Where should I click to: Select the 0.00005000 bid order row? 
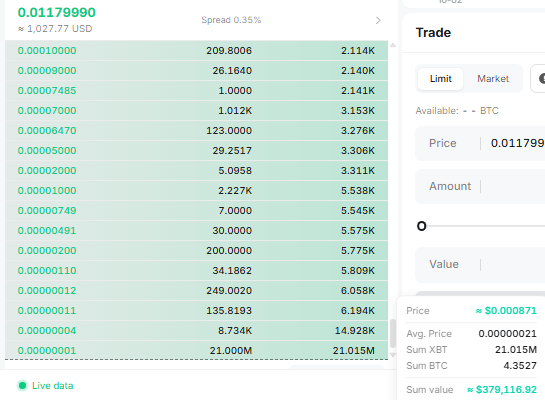pos(196,151)
